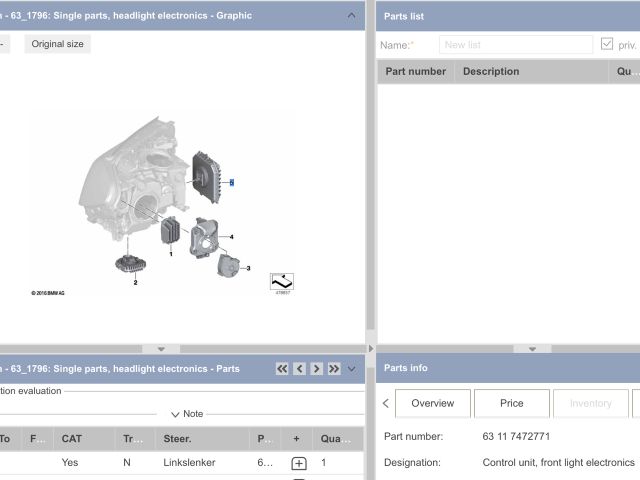This screenshot has height=480, width=640.
Task: Select part callout 3 in the graphic
Action: click(x=247, y=268)
